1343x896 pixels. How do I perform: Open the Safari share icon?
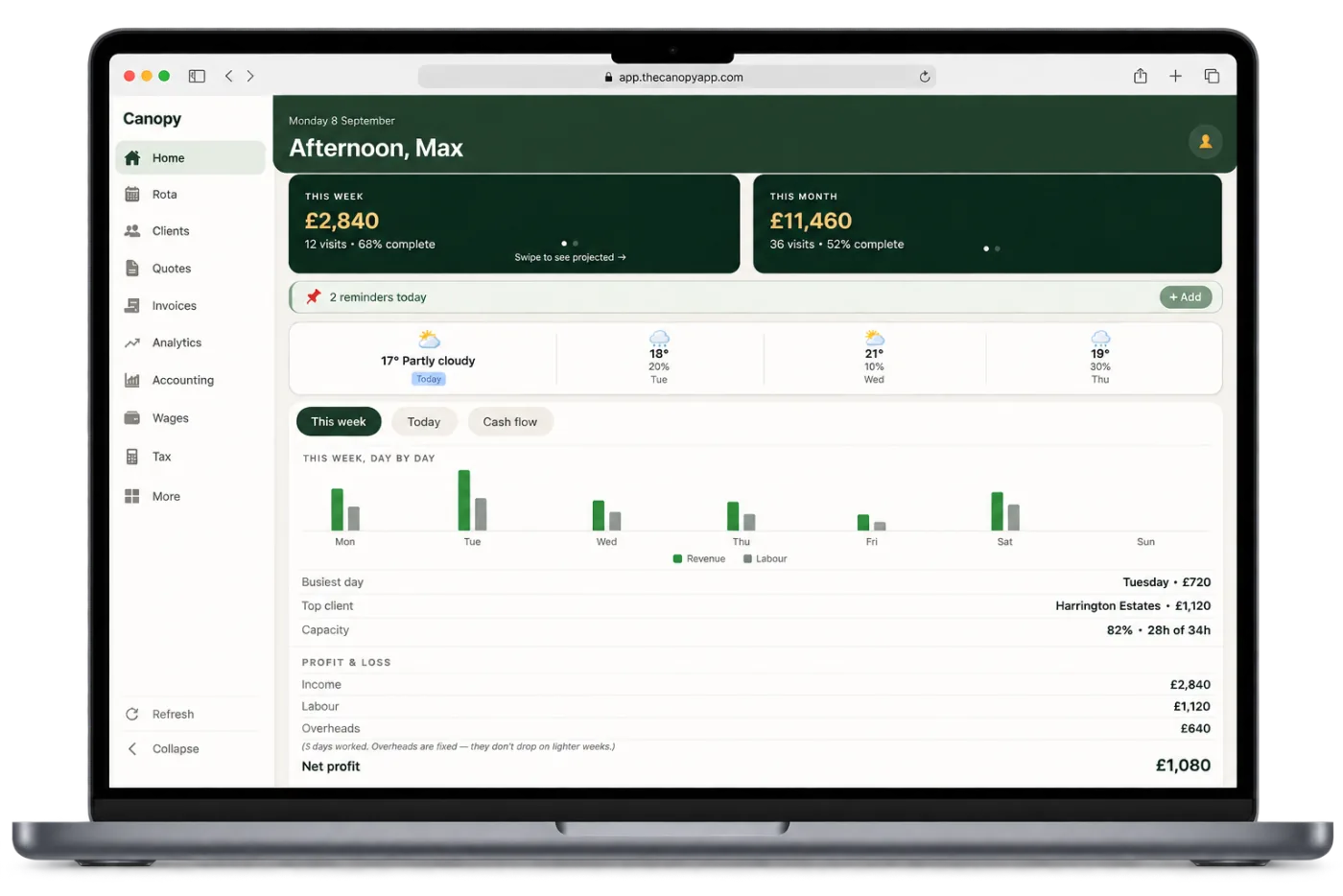1141,76
